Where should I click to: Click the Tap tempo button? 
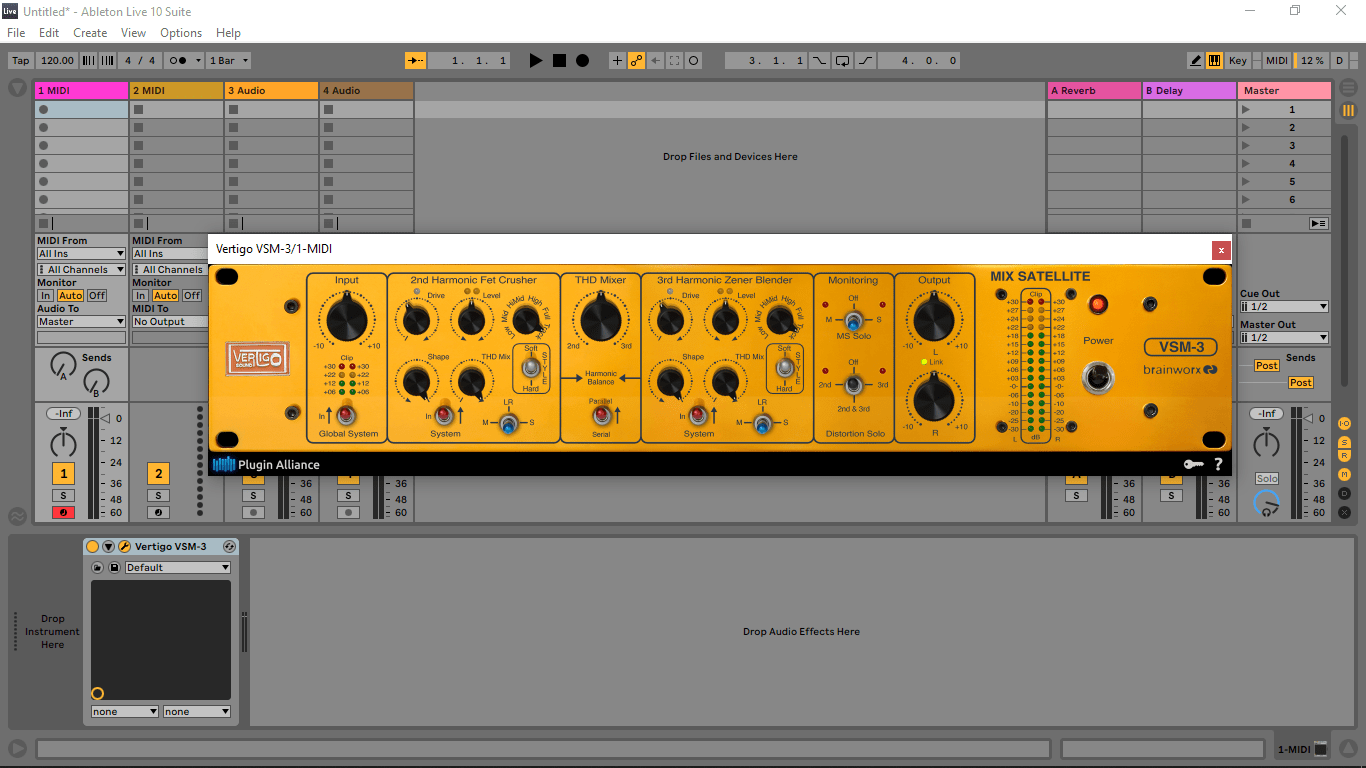(21, 61)
